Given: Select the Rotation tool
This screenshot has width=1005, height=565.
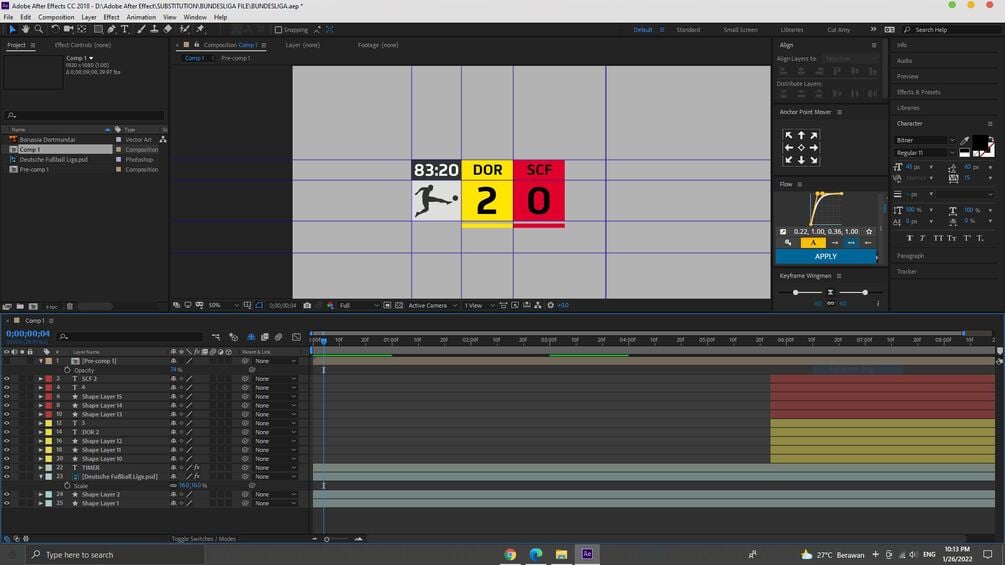Looking at the screenshot, I should pyautogui.click(x=55, y=29).
